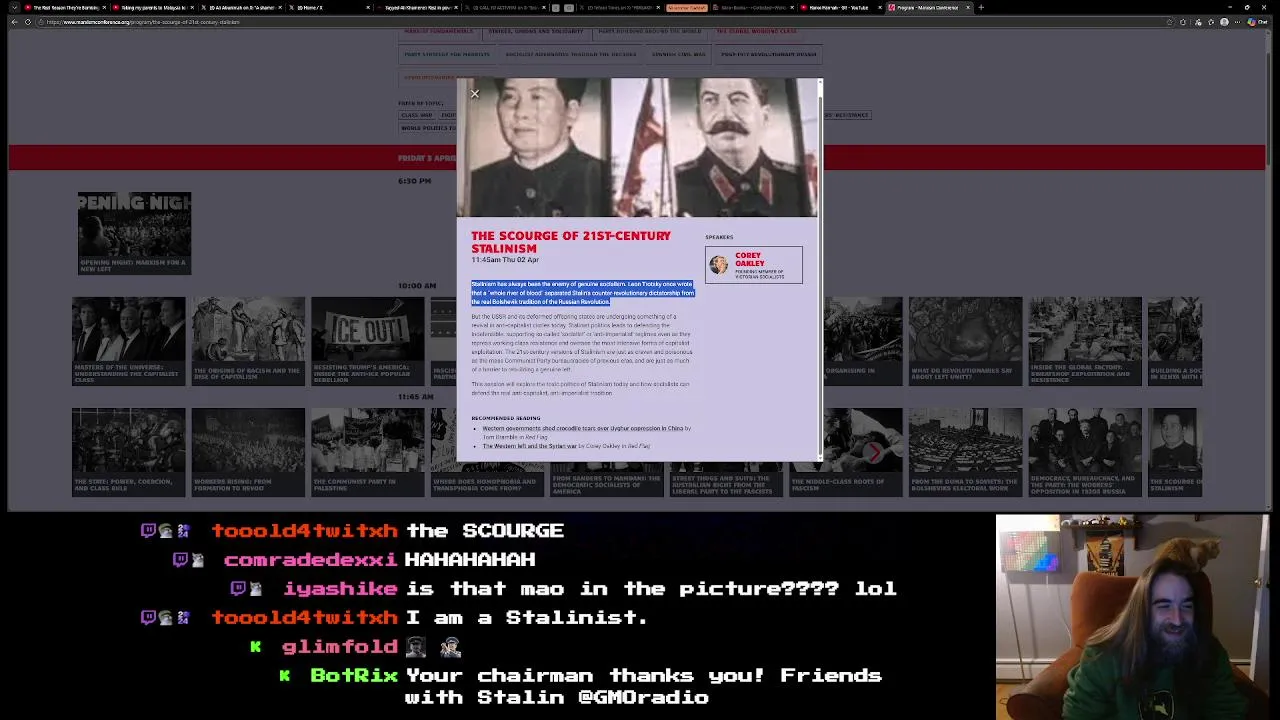1280x720 pixels.
Task: Filter by 'Class War' topic
Action: [417, 115]
